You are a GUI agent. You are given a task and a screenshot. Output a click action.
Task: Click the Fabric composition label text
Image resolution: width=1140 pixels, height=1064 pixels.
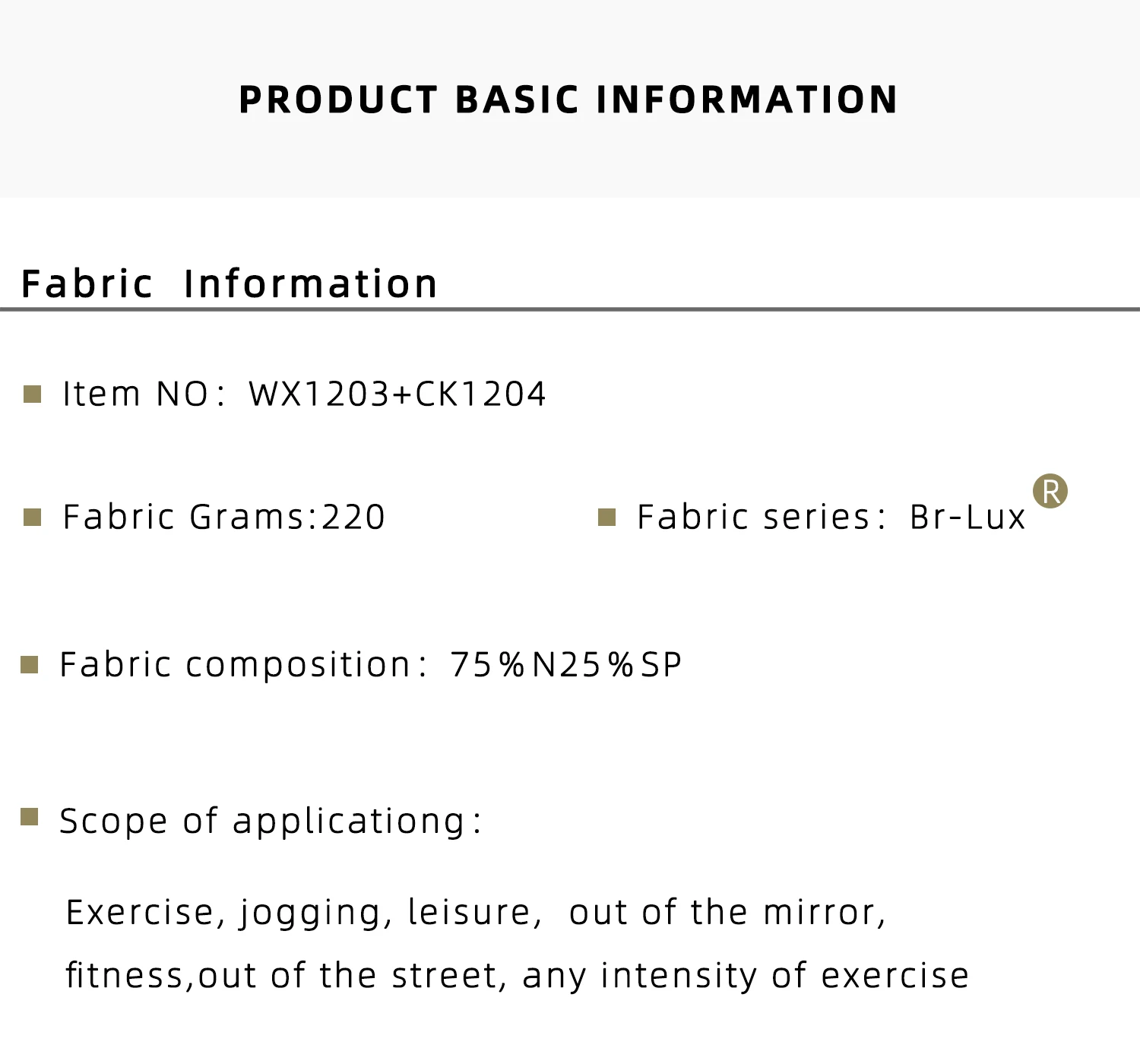[x=243, y=665]
